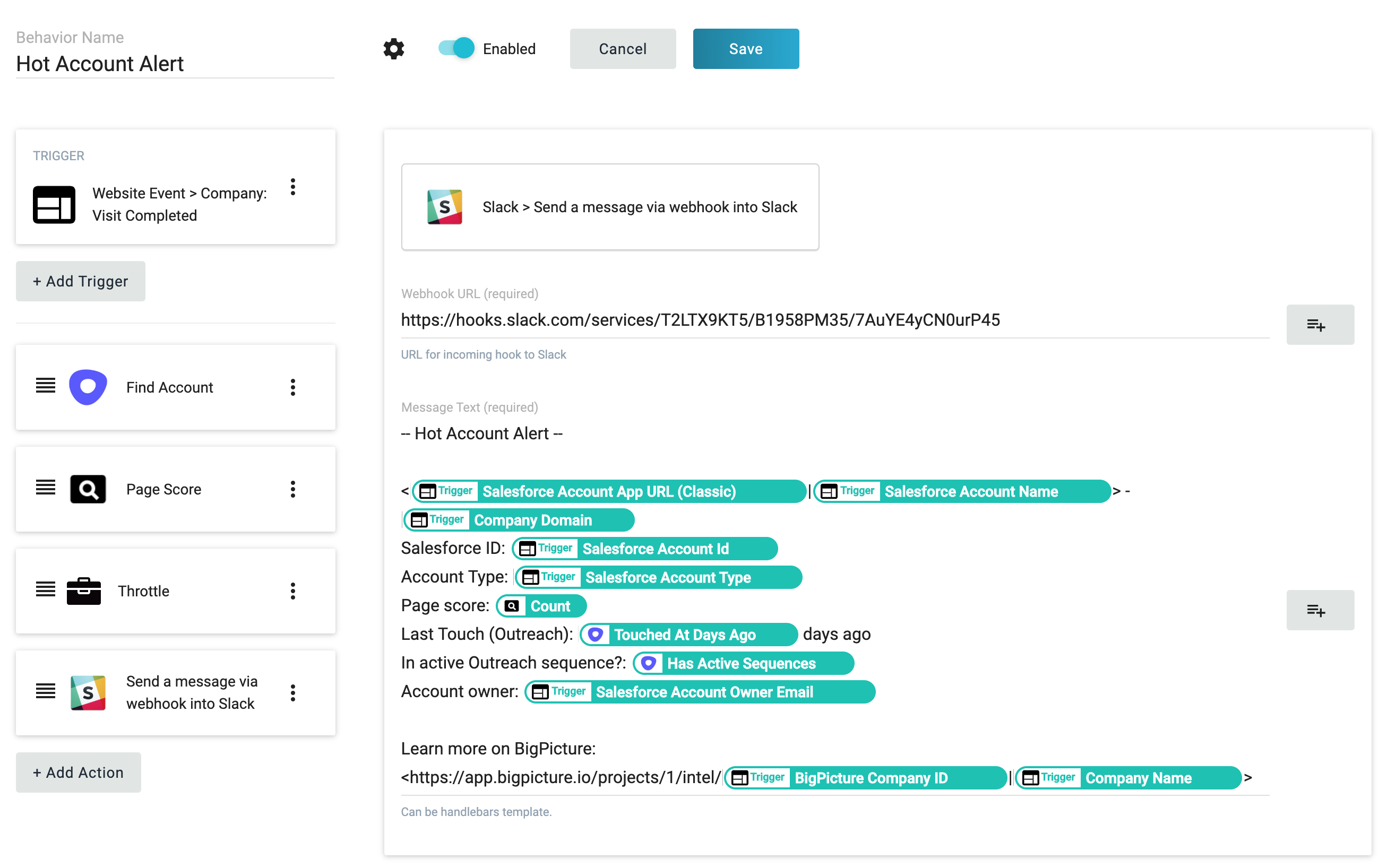Save the Hot Account Alert behavior
This screenshot has width=1396, height=868.
click(x=745, y=49)
